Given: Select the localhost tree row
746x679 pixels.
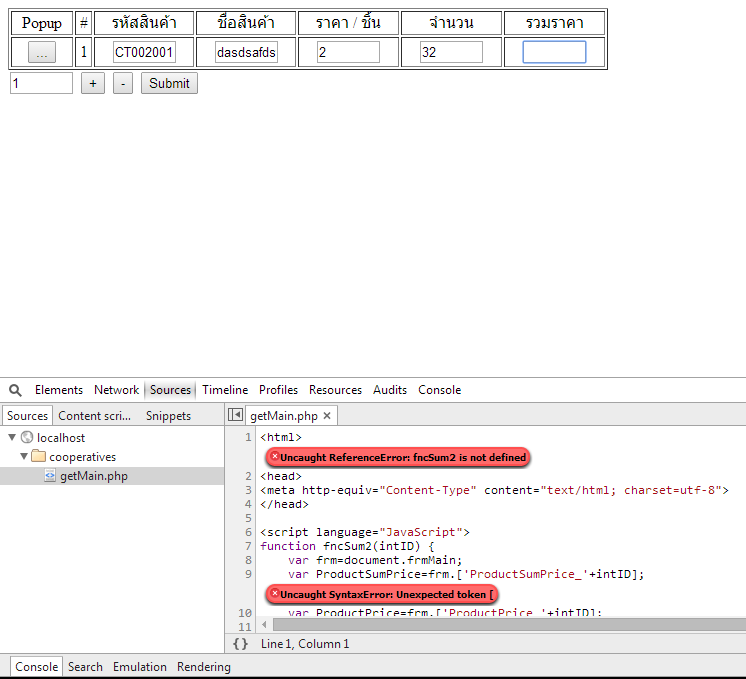Looking at the screenshot, I should point(112,438).
